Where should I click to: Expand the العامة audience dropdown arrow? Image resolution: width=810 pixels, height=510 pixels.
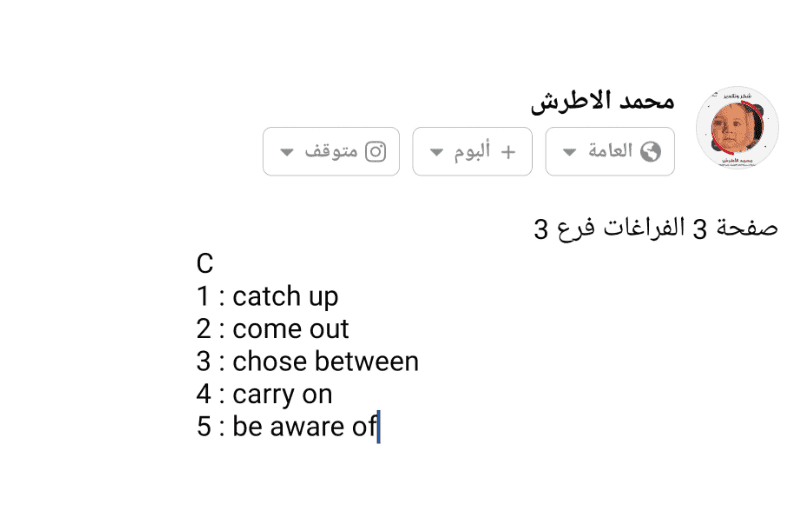[569, 153]
